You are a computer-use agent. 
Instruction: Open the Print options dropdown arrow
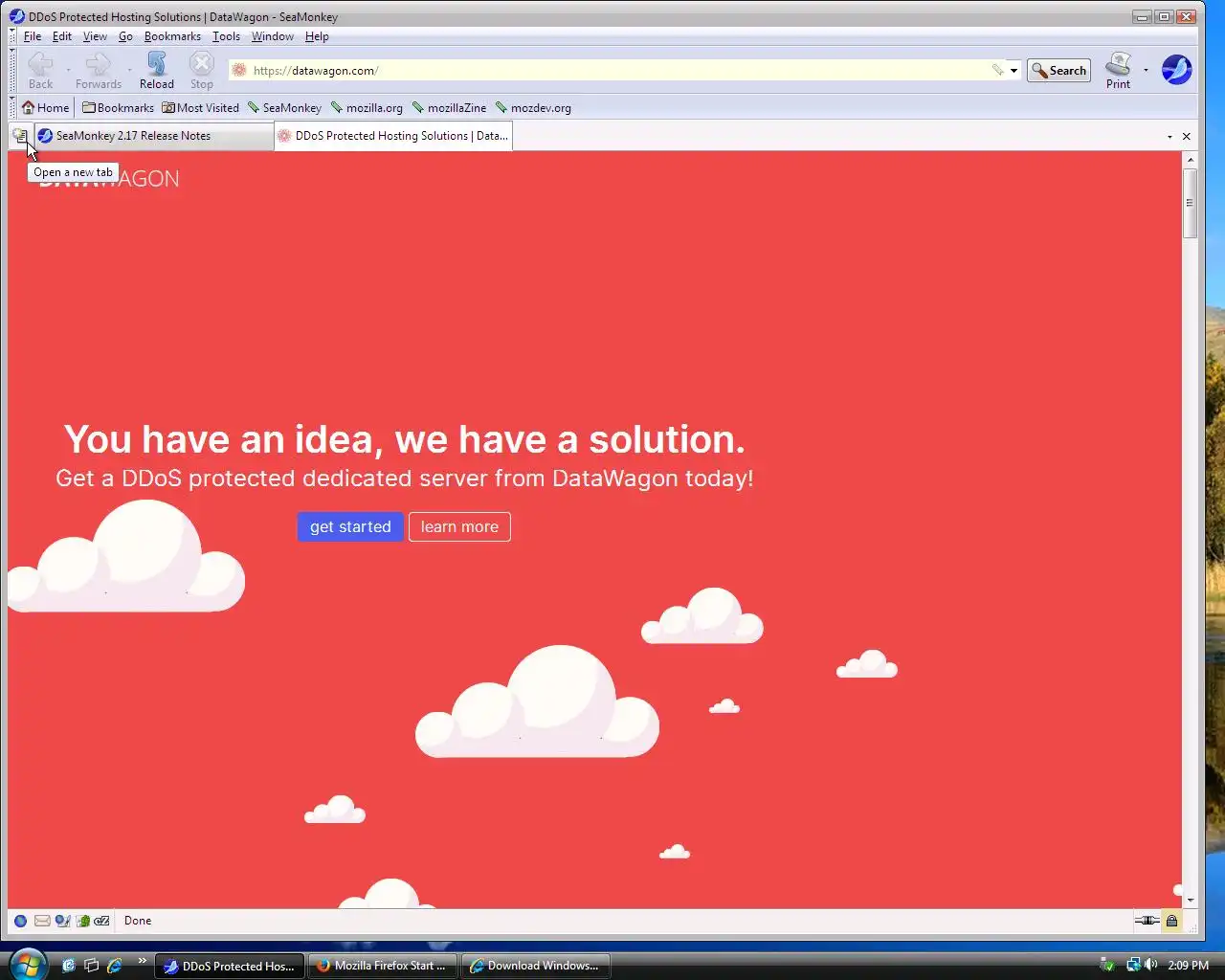[x=1146, y=70]
